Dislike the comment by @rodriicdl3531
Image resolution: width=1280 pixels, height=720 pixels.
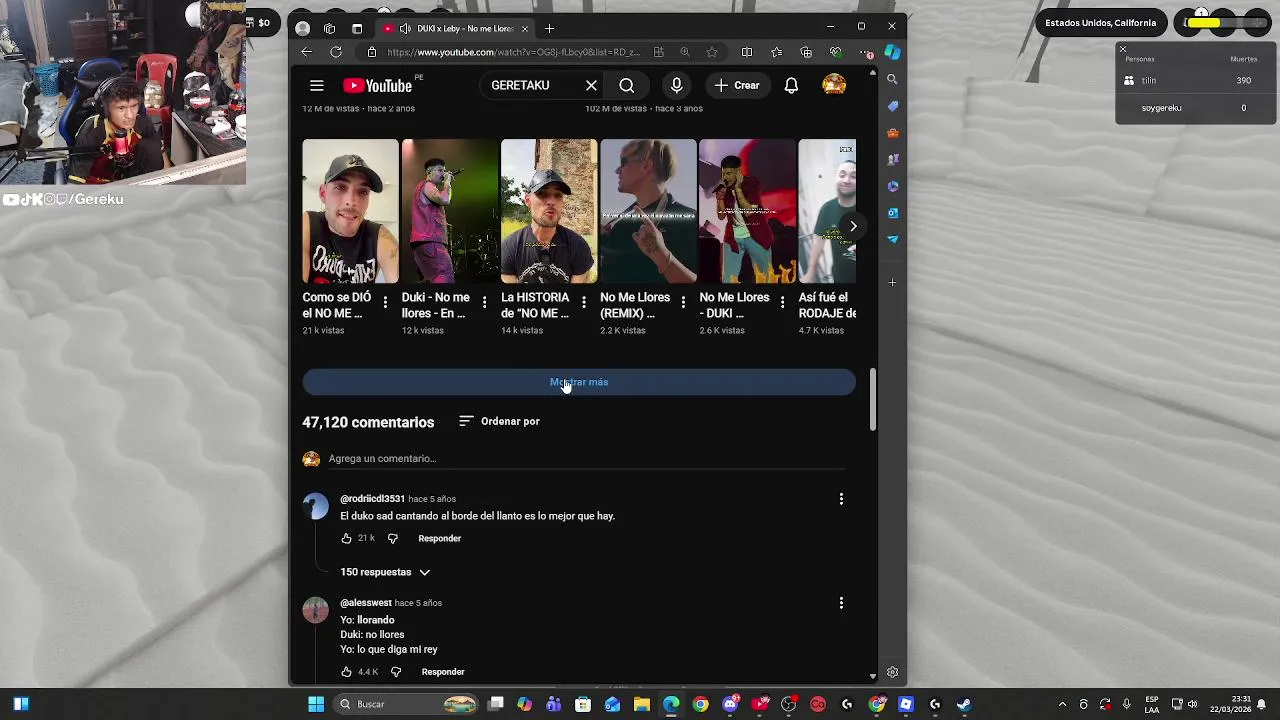coord(392,538)
